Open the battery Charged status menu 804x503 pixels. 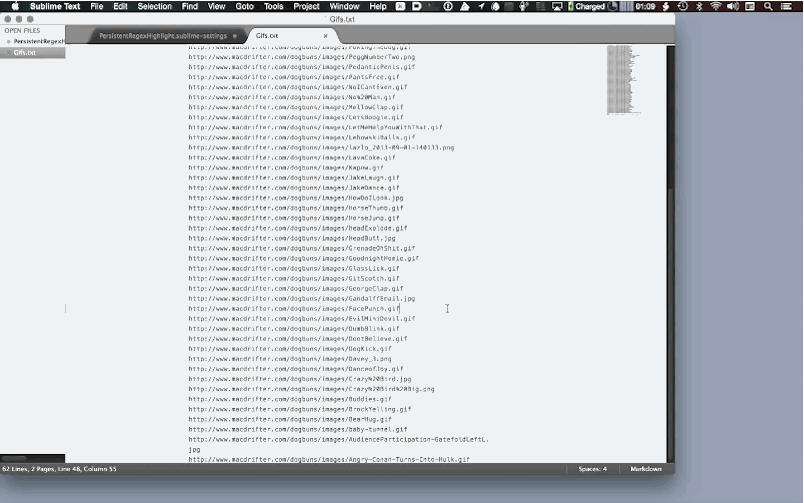click(x=587, y=6)
